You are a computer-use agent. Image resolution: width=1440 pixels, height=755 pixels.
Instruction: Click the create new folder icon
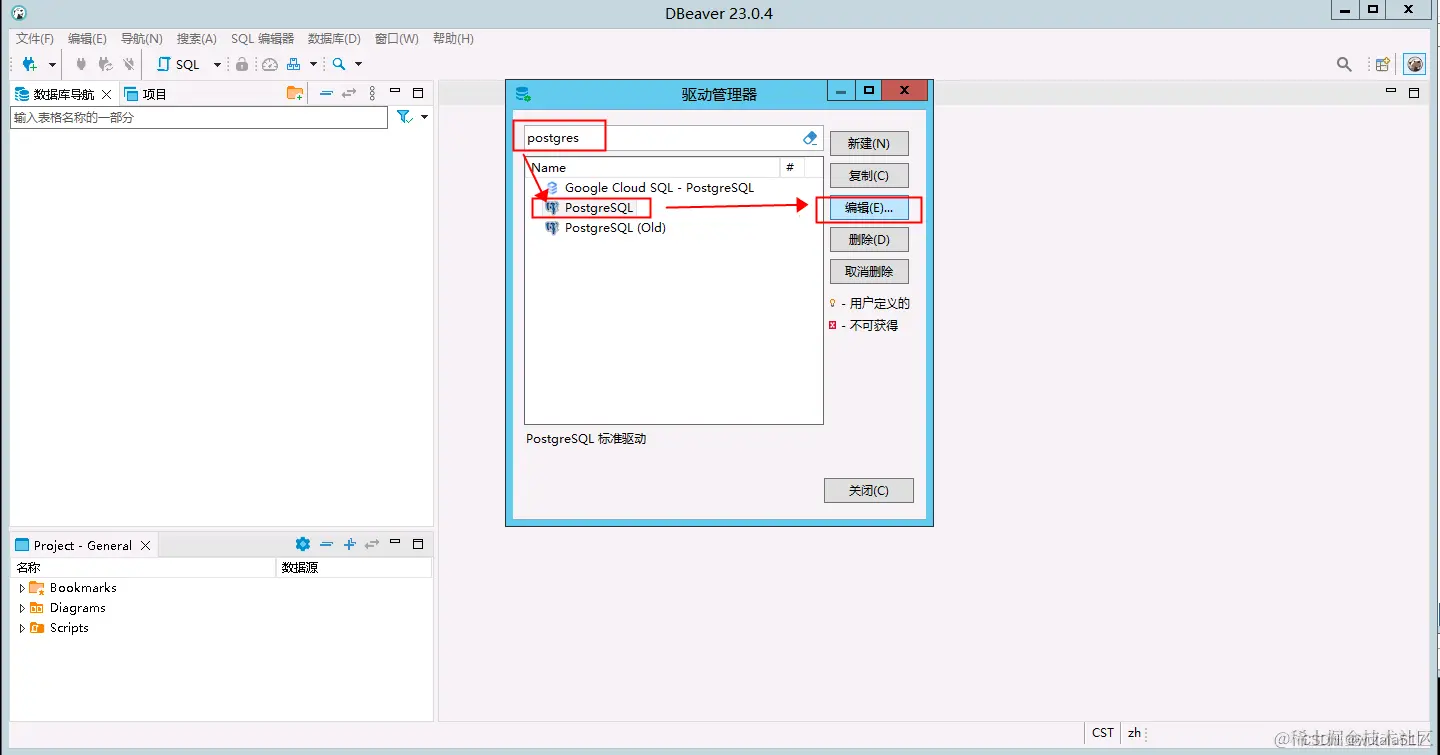[295, 93]
